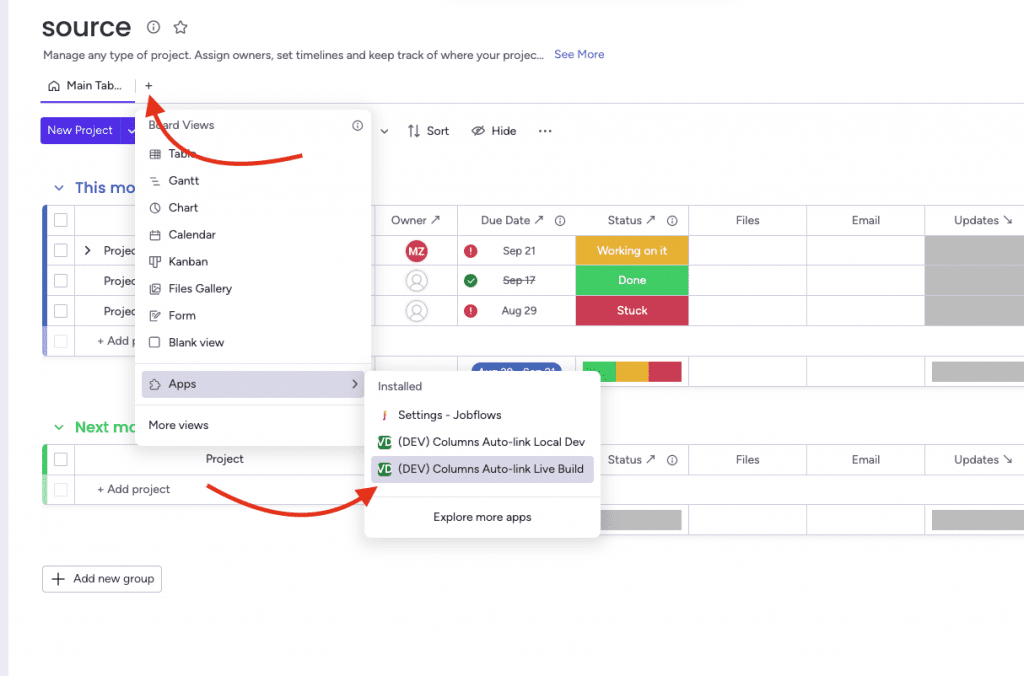Viewport: 1024px width, 676px height.
Task: Click the Kanban view icon
Action: 155,262
